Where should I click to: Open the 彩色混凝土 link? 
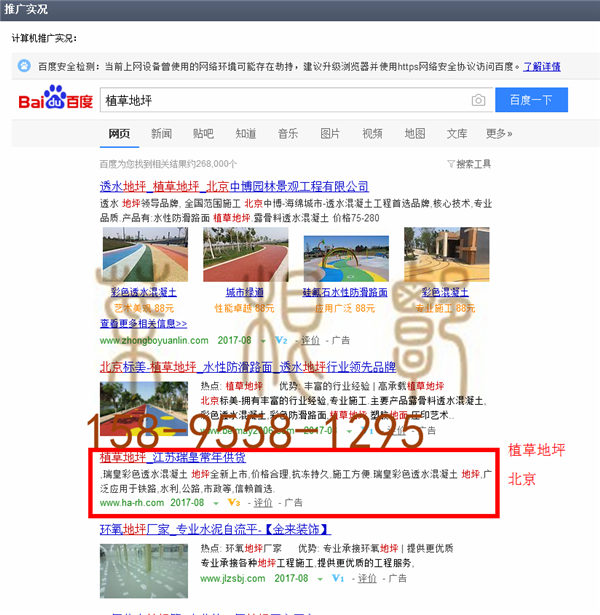[x=445, y=292]
